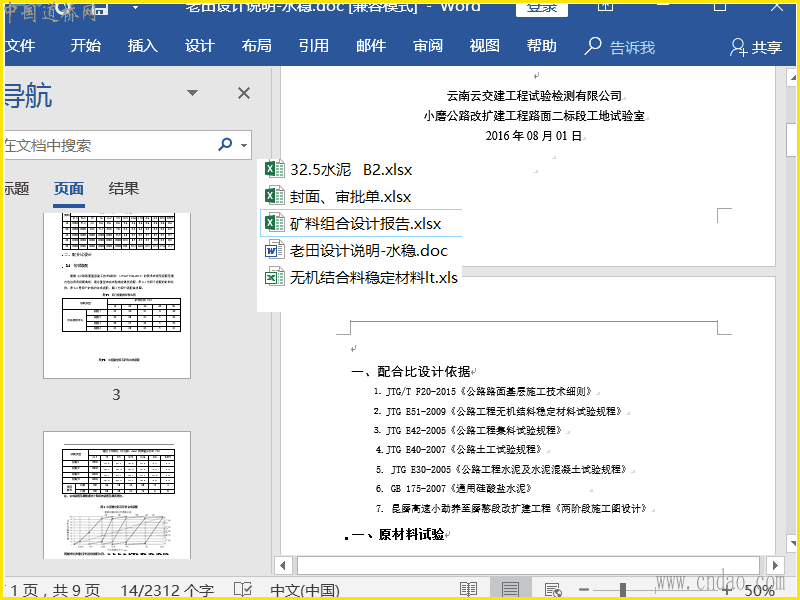800x600 pixels.
Task: Select the 页面 navigation tab
Action: 69,189
